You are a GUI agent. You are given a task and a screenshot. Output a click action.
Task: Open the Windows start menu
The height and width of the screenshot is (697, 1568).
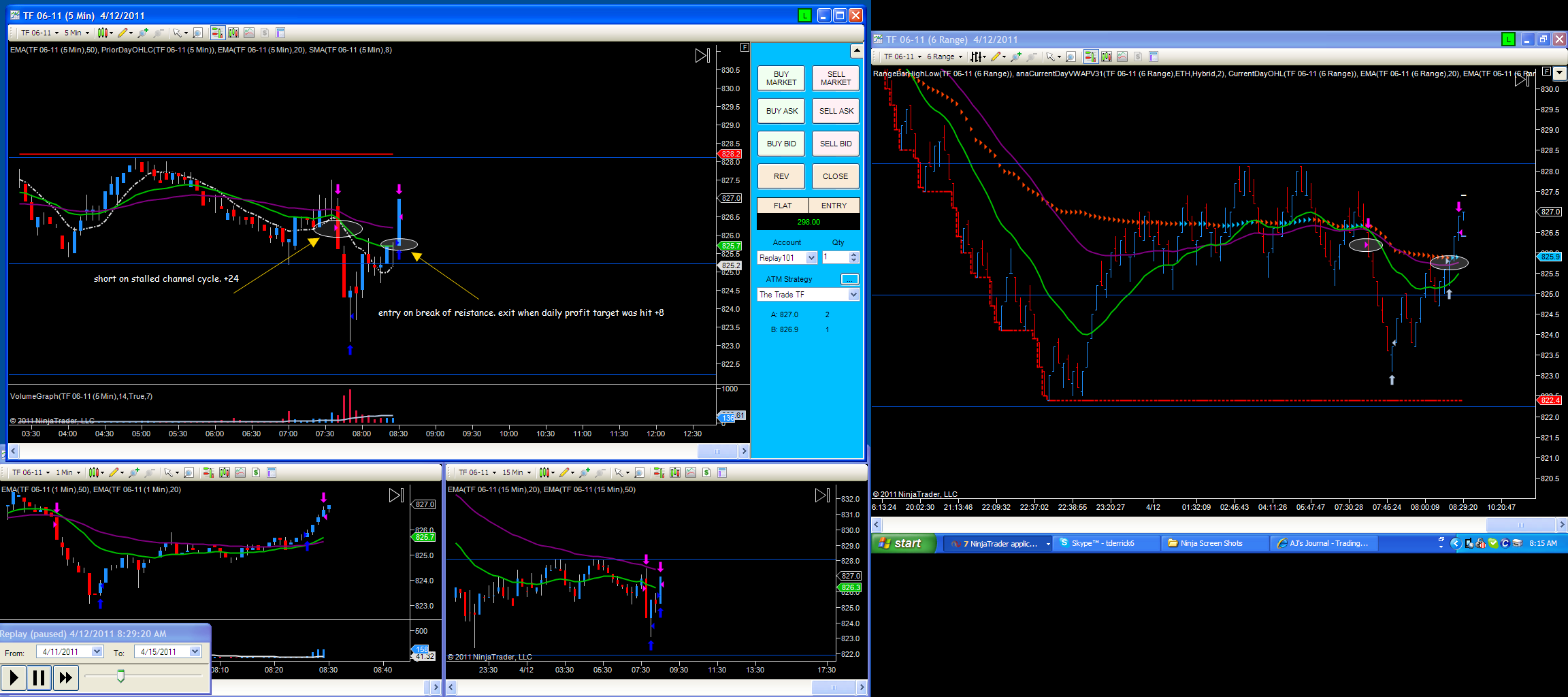[904, 543]
